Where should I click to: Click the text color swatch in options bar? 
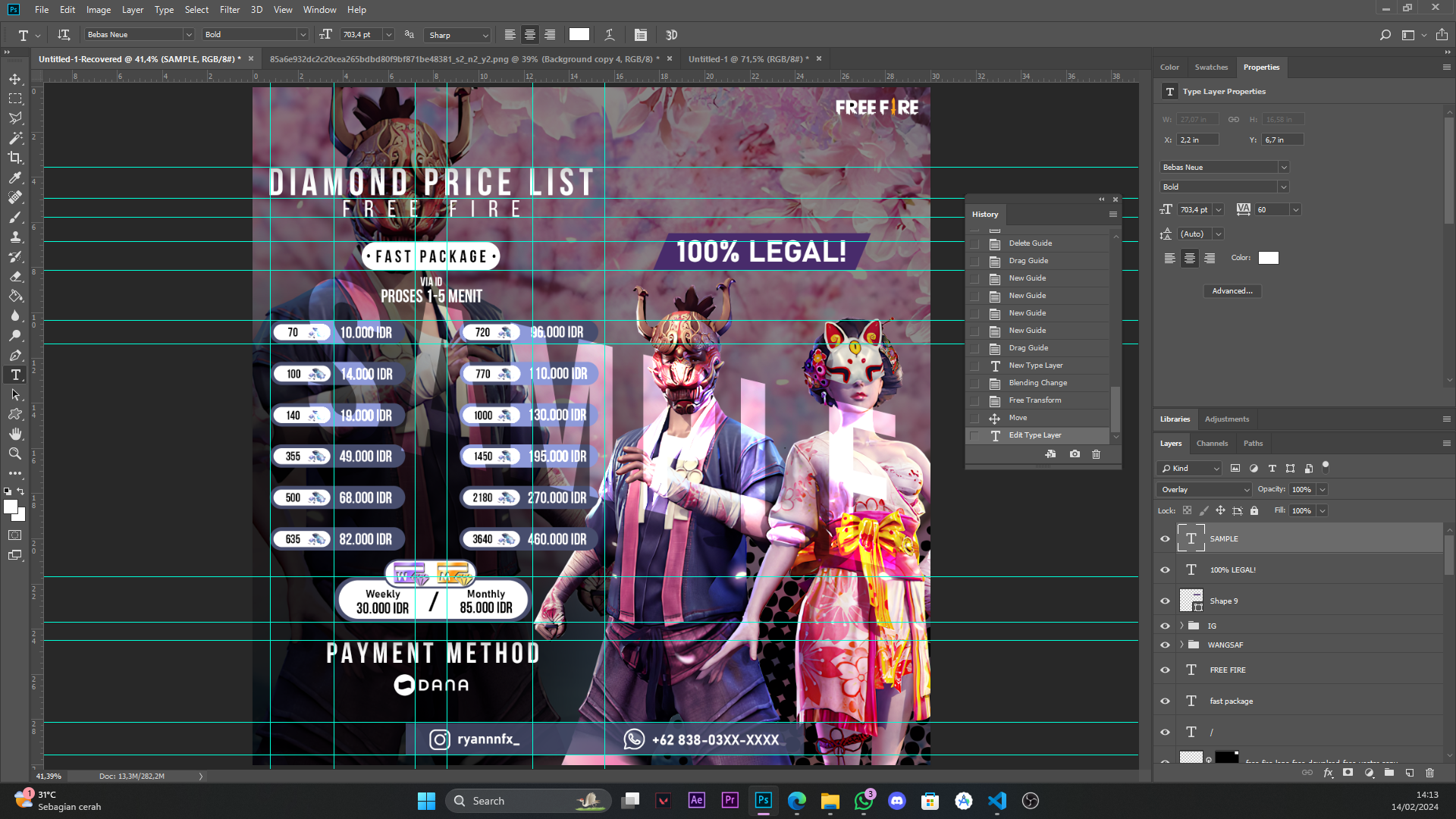[x=579, y=35]
